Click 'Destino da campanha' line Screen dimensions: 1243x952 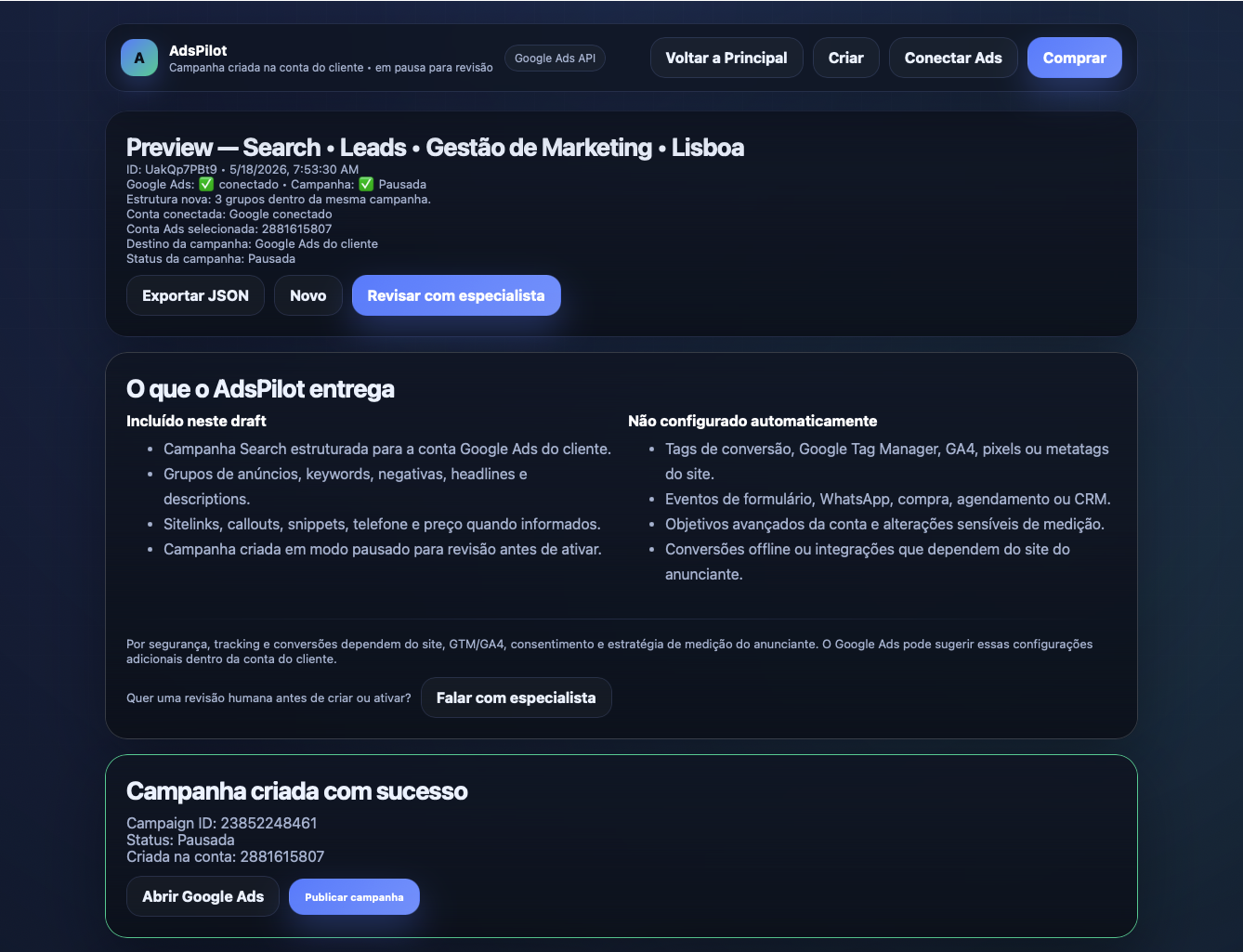[x=252, y=243]
